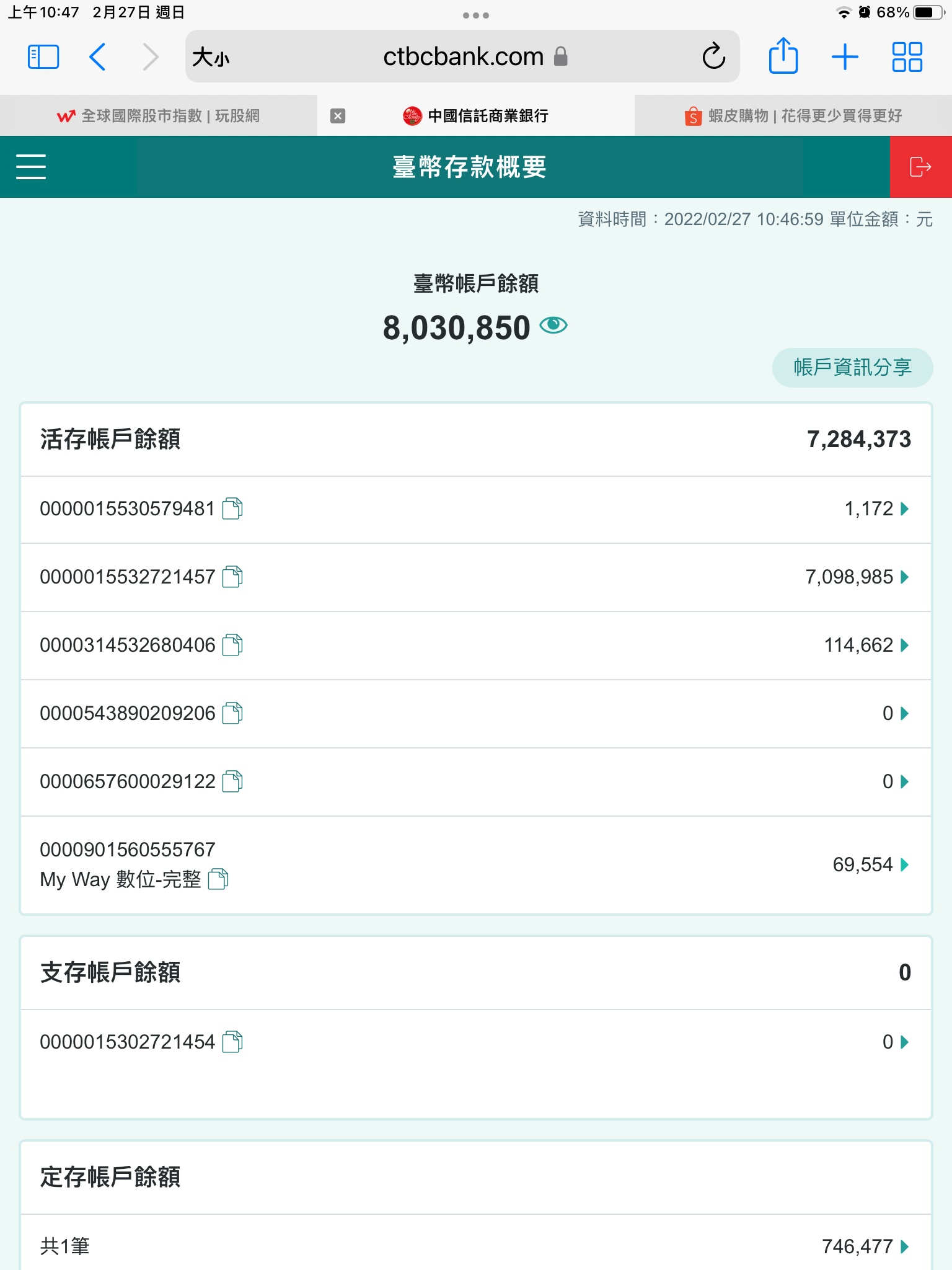Click the 帳戶資訊分享 button
952x1270 pixels.
click(x=852, y=367)
